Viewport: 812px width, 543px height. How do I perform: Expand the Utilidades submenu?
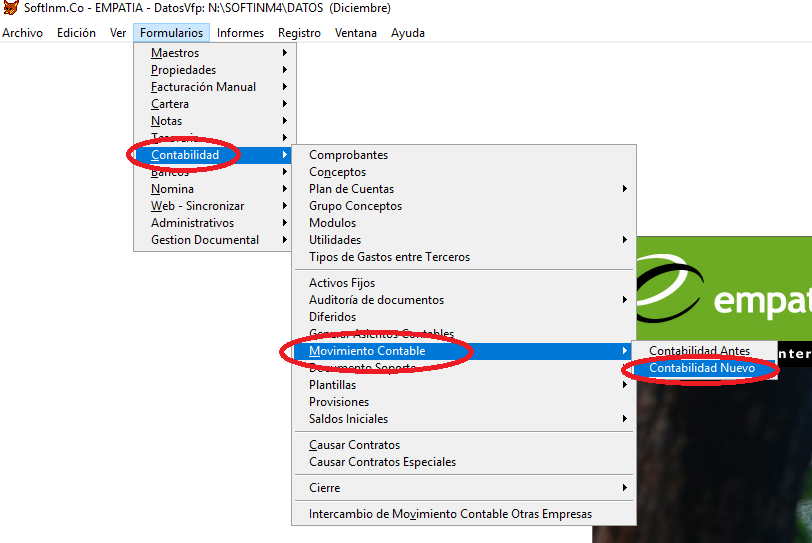click(464, 240)
